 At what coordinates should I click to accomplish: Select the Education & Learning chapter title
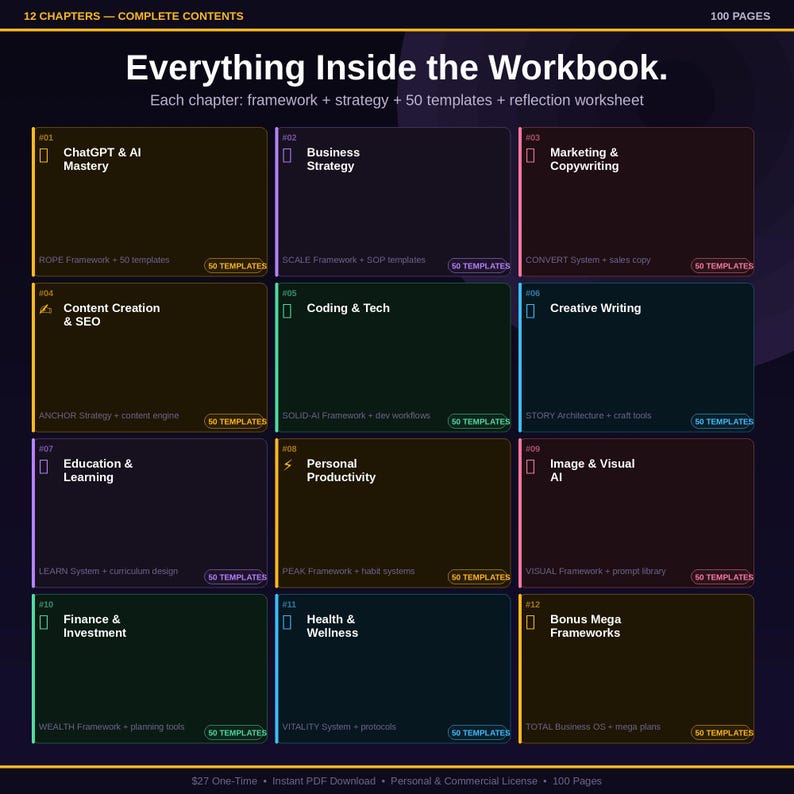pos(98,470)
